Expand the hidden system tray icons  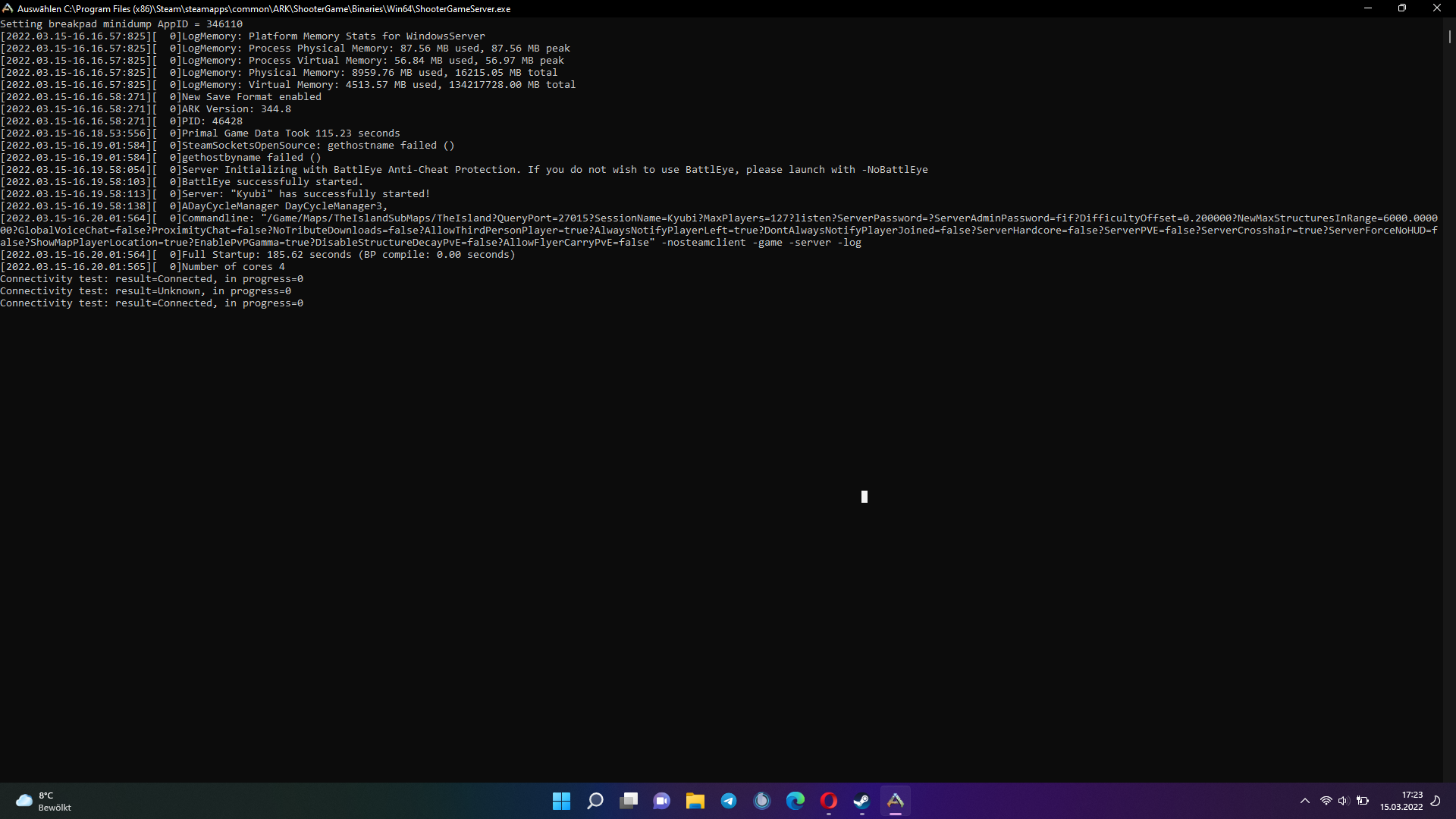[1305, 801]
